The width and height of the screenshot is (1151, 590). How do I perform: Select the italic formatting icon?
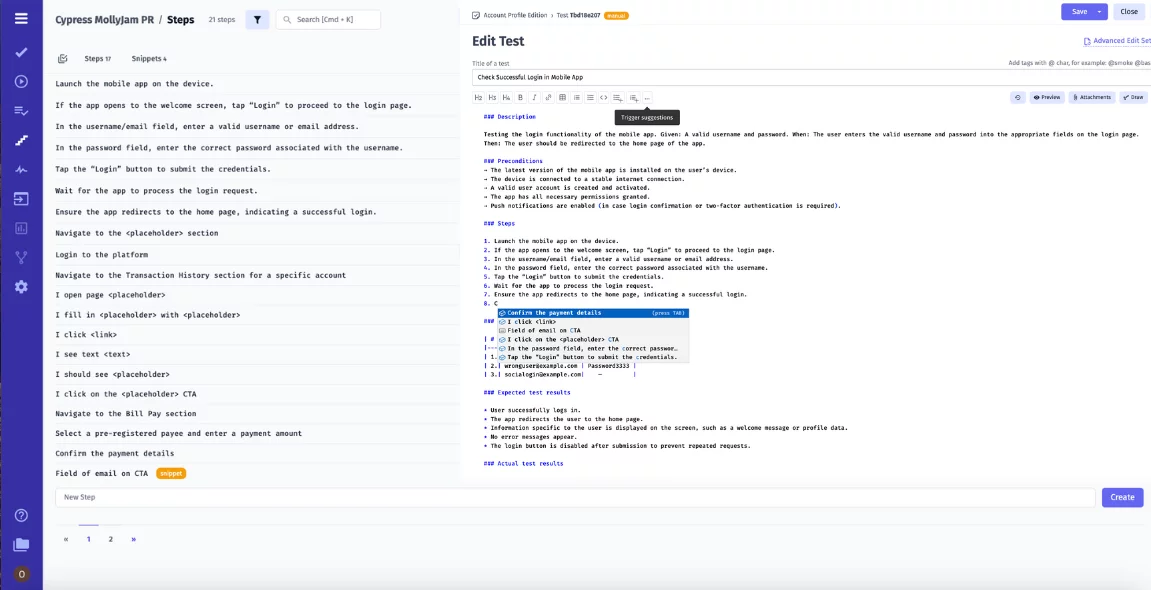(x=535, y=97)
